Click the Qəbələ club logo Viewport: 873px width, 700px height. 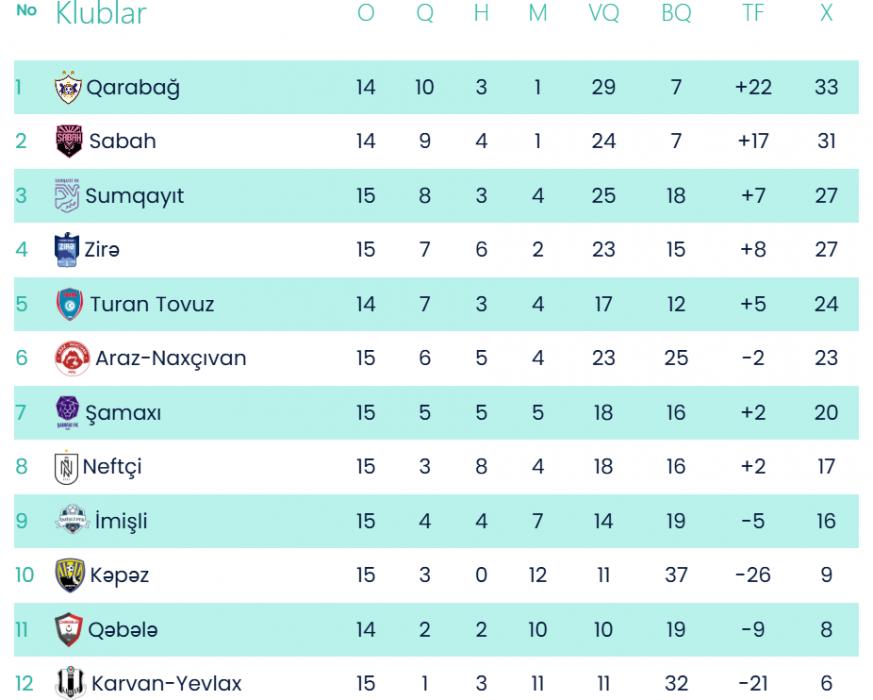68,629
